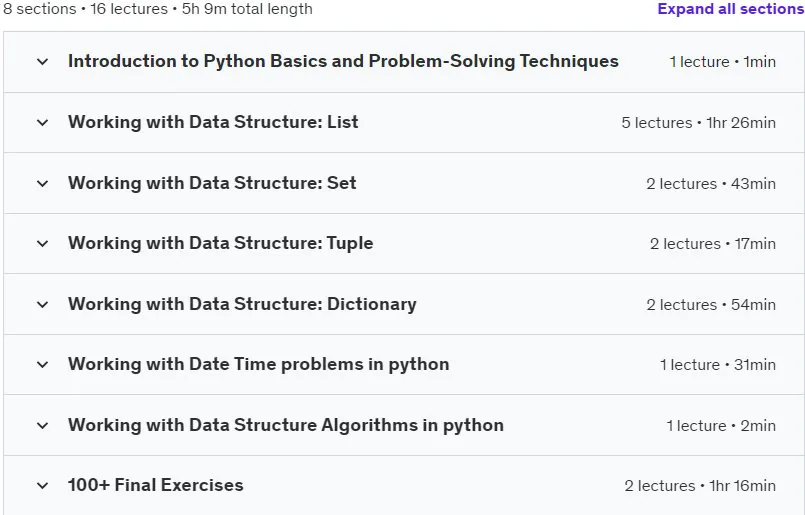Click 2 lectures 54min label
The width and height of the screenshot is (805, 515).
pos(711,304)
